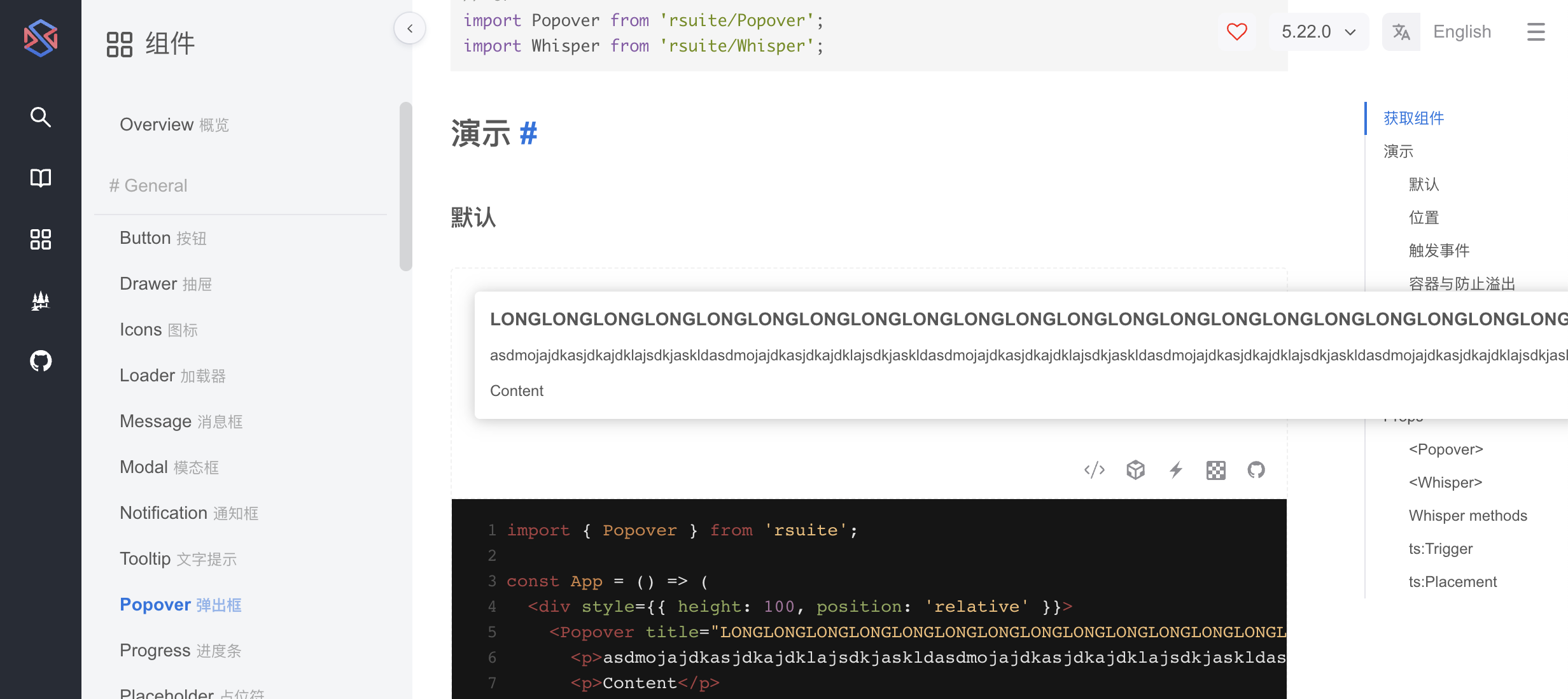
Task: Select the components grid icon in sidebar
Action: 40,239
